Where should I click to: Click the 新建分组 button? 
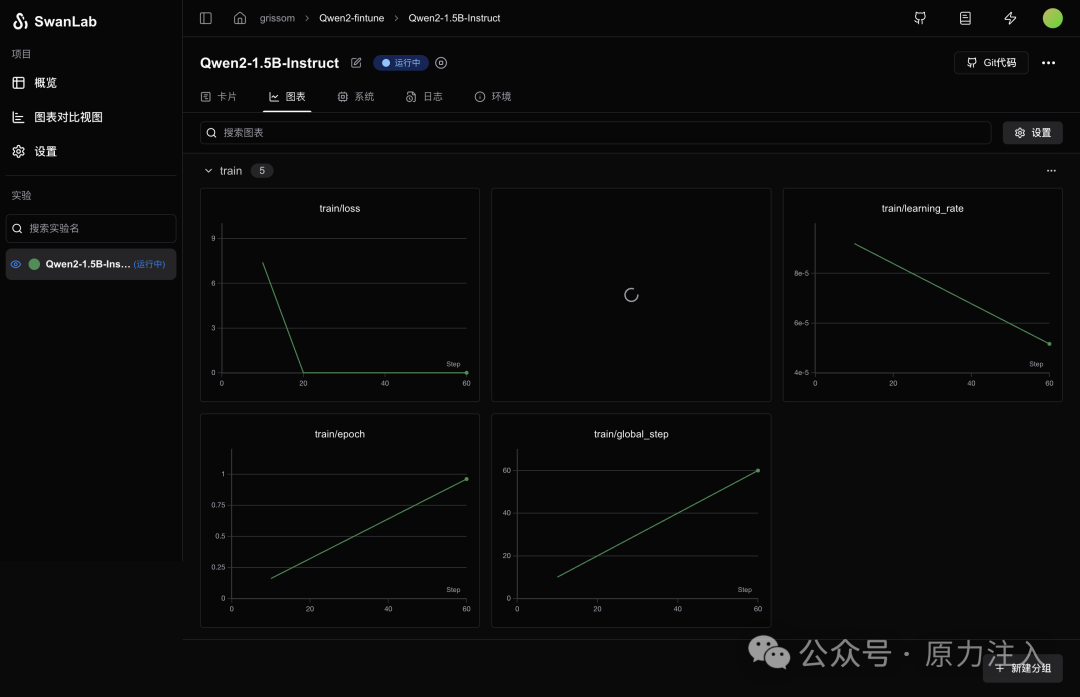[x=1023, y=668]
